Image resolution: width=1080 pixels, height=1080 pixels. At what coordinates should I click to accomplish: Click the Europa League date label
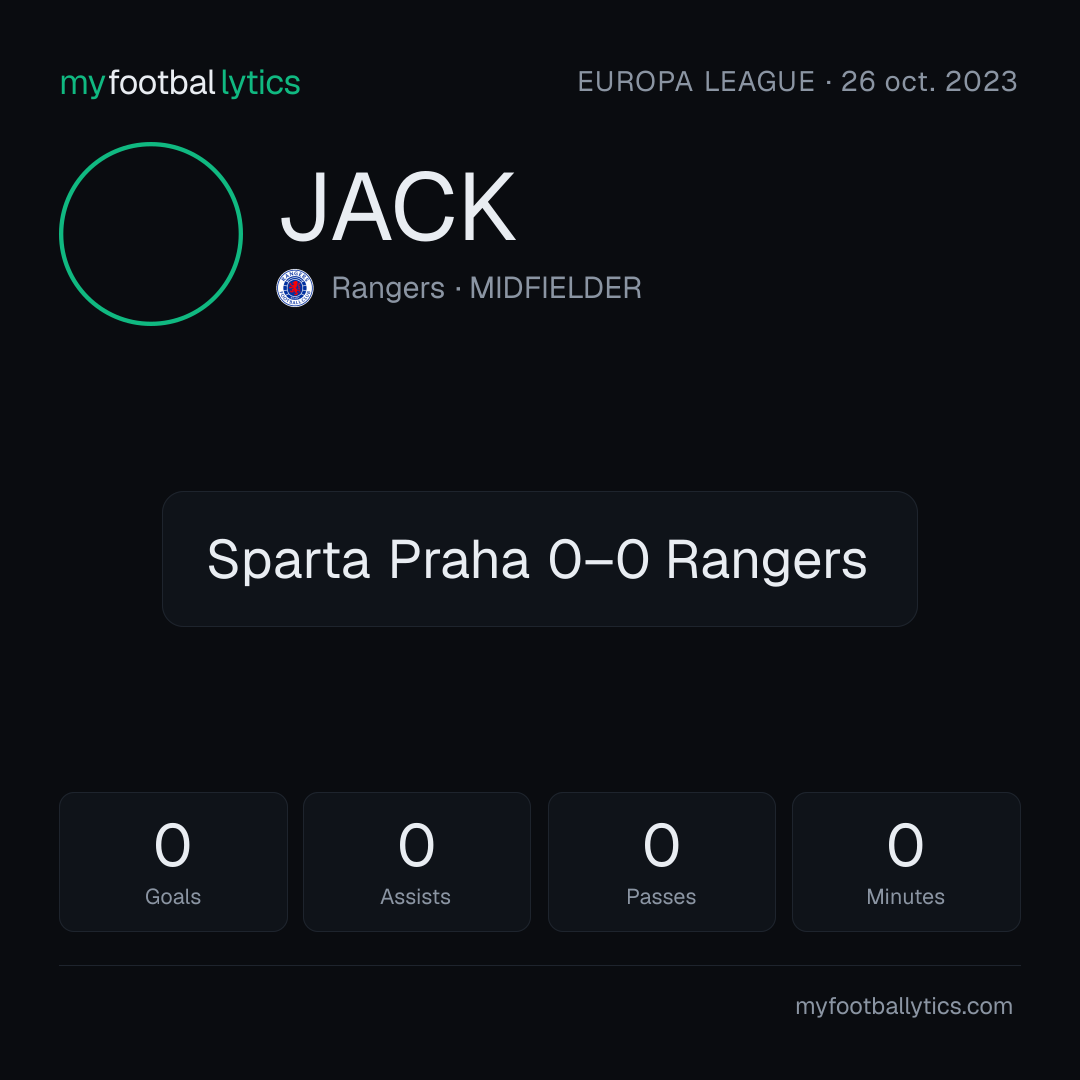(797, 82)
